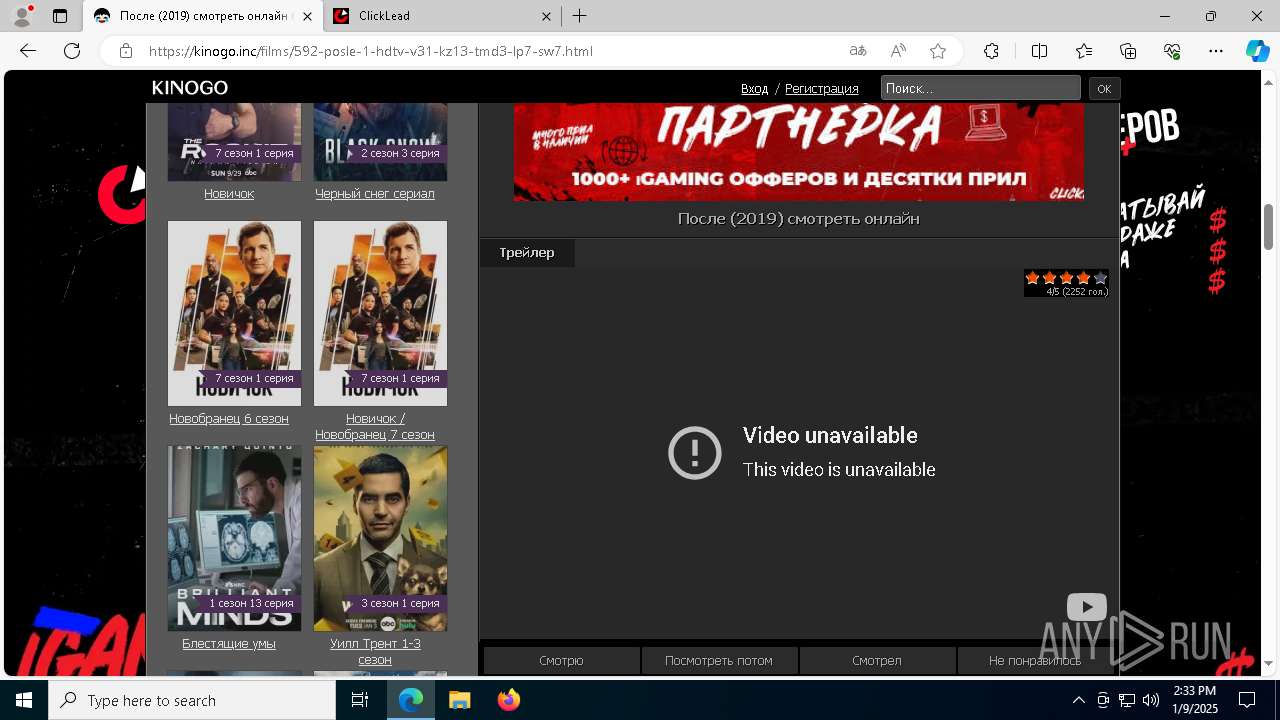
Task: Click the KINOGO site logo
Action: [x=190, y=88]
